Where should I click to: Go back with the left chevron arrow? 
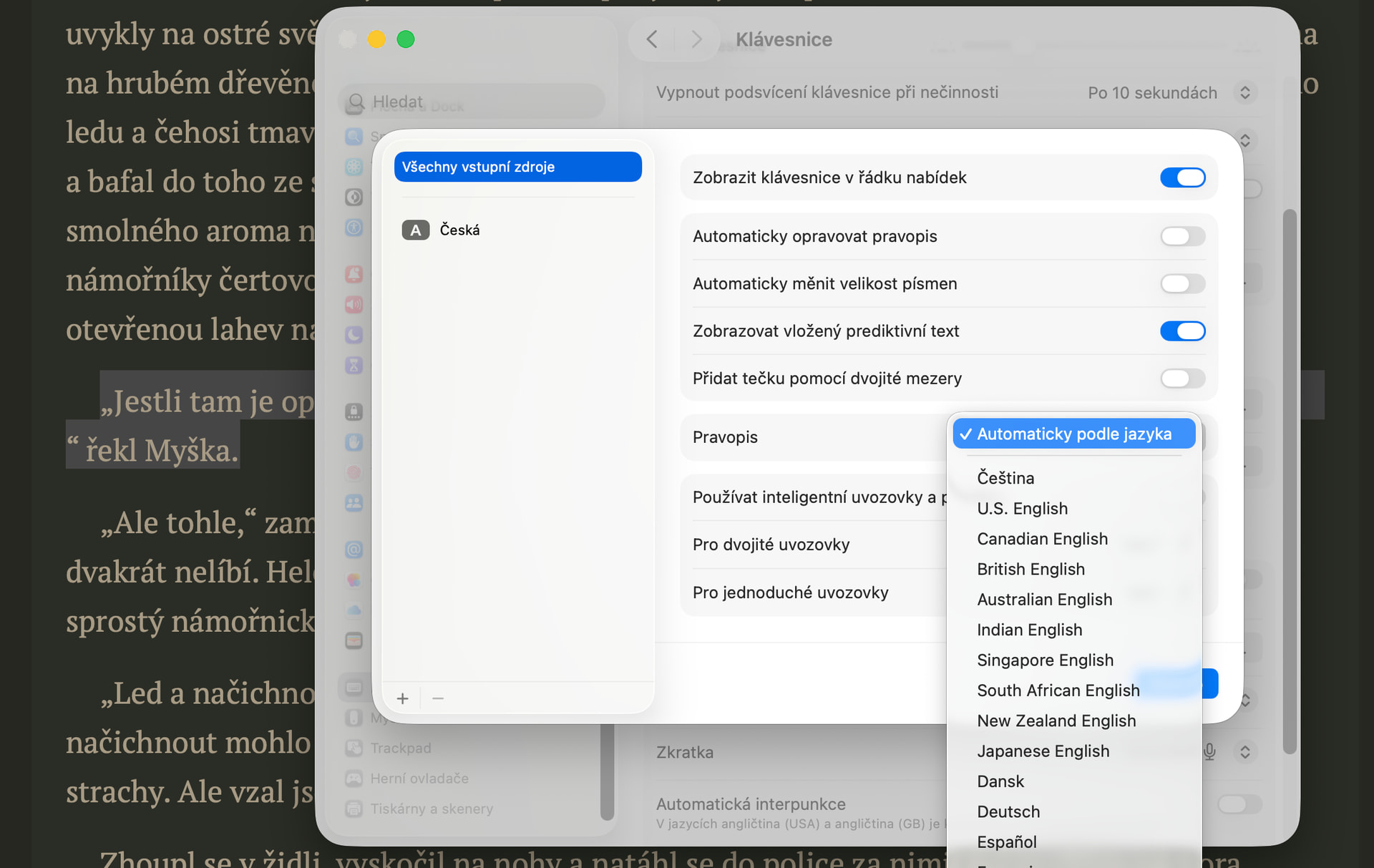[x=652, y=39]
